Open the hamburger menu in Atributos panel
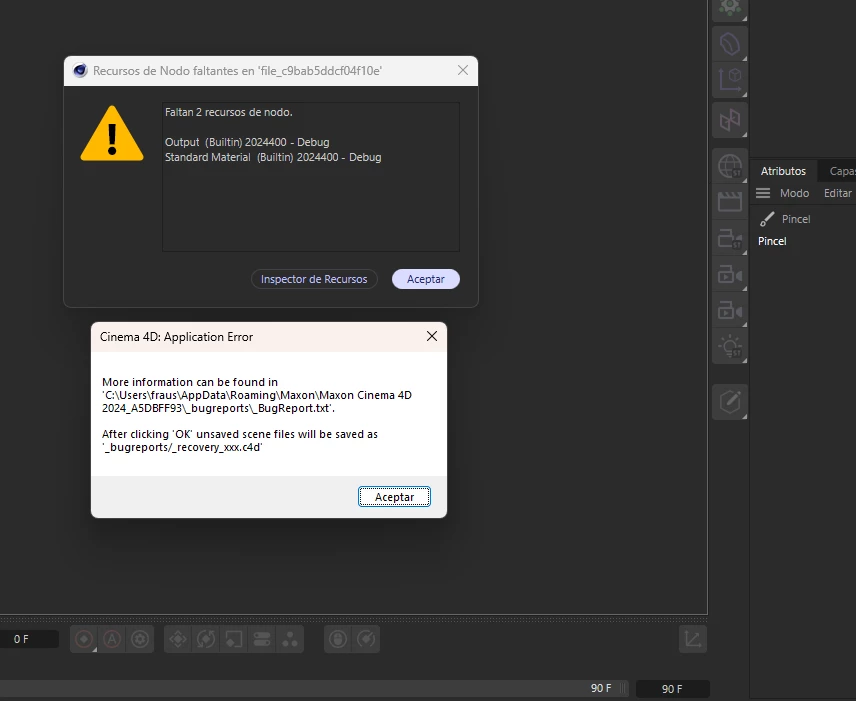Screen dimensions: 856x701 point(763,193)
